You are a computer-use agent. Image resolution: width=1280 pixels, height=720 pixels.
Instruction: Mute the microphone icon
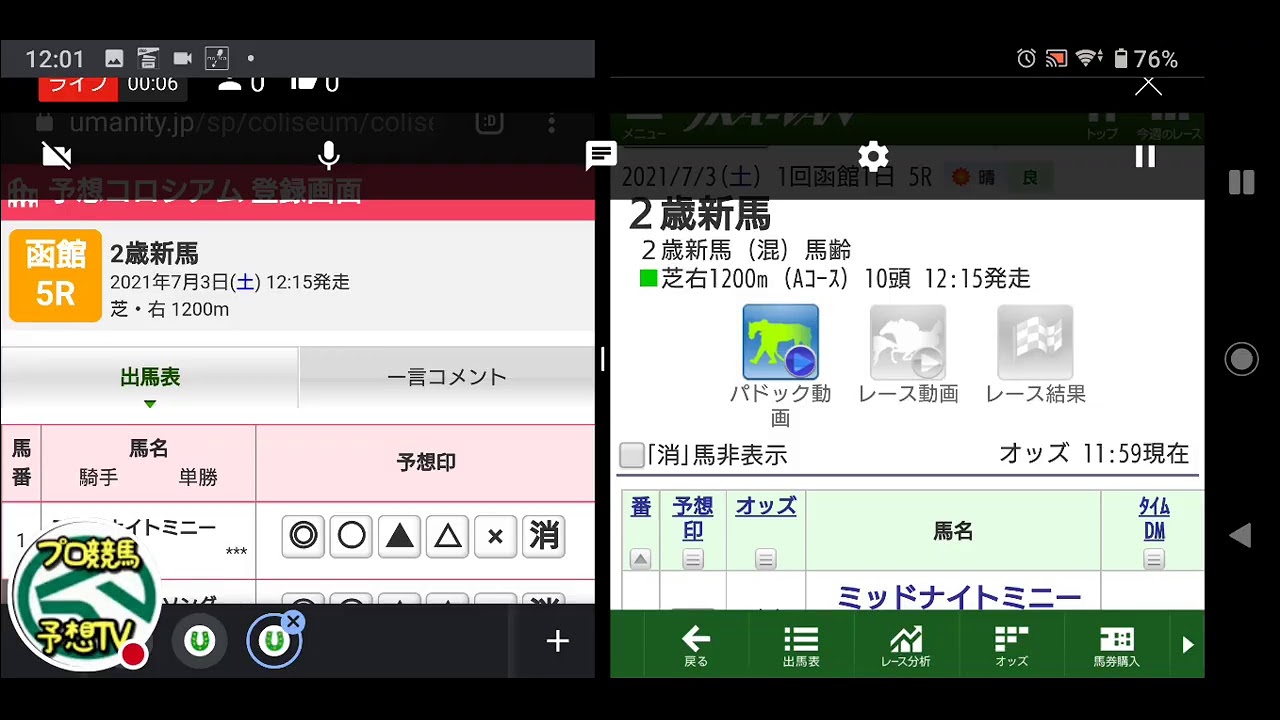pos(328,156)
